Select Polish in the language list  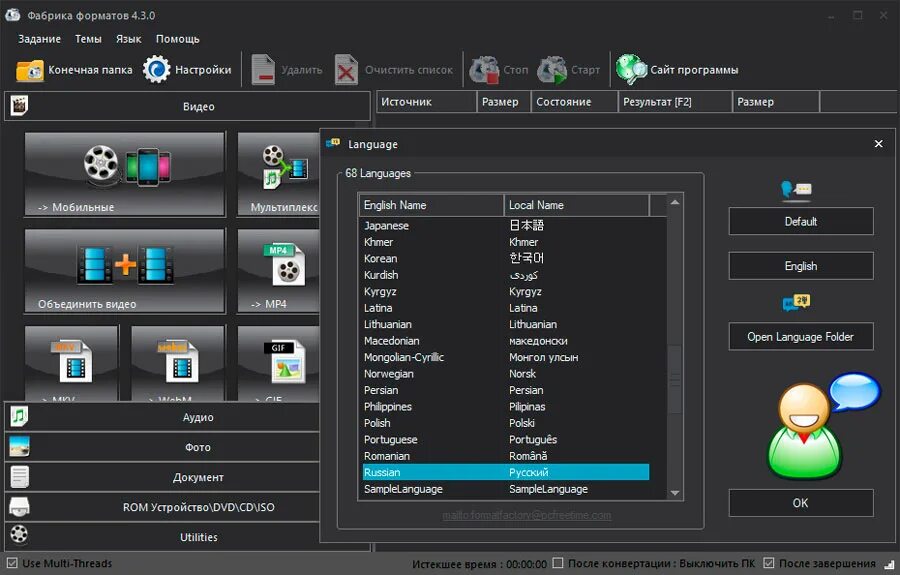click(505, 423)
